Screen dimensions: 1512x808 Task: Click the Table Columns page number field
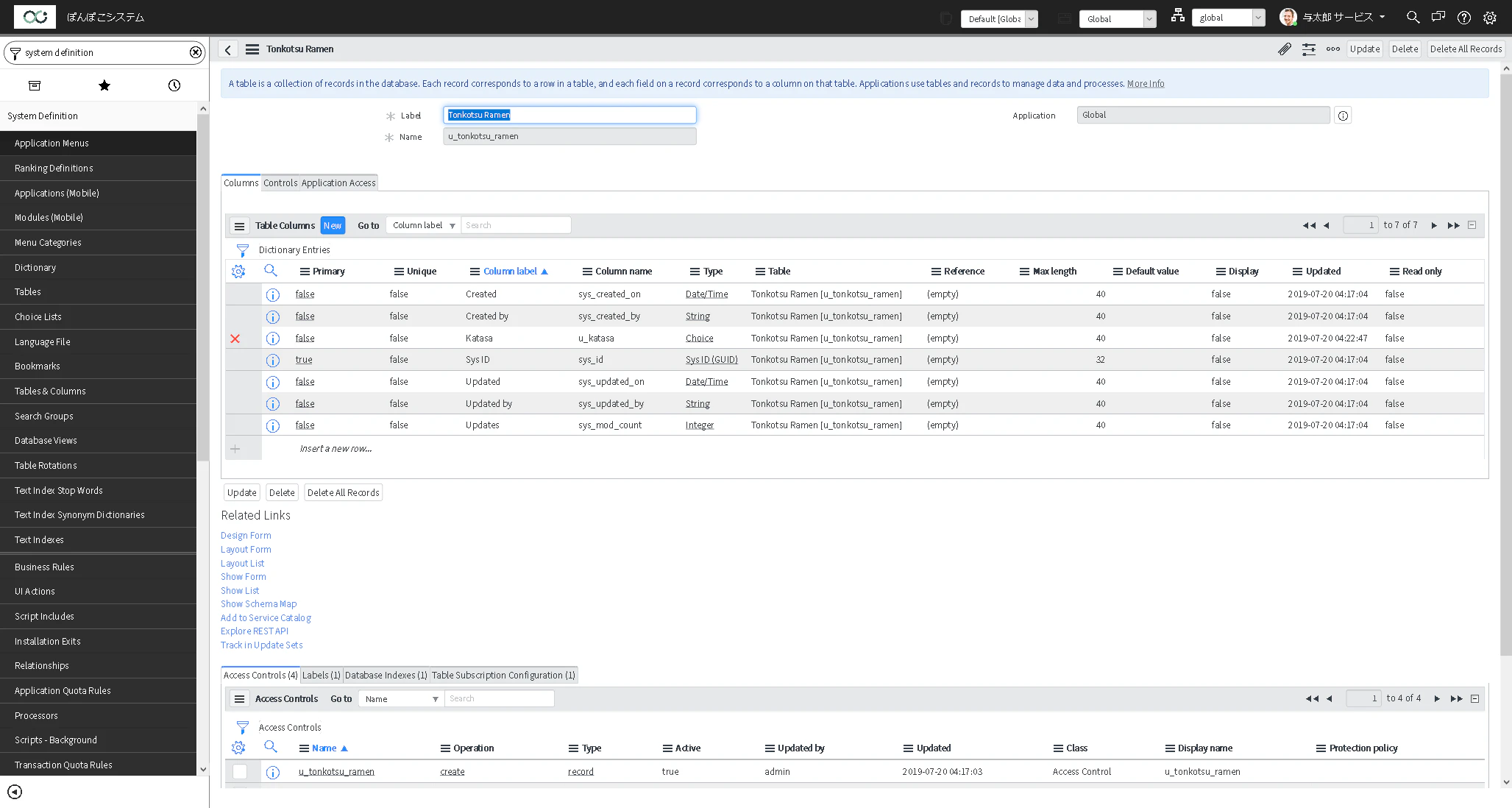pos(1360,225)
